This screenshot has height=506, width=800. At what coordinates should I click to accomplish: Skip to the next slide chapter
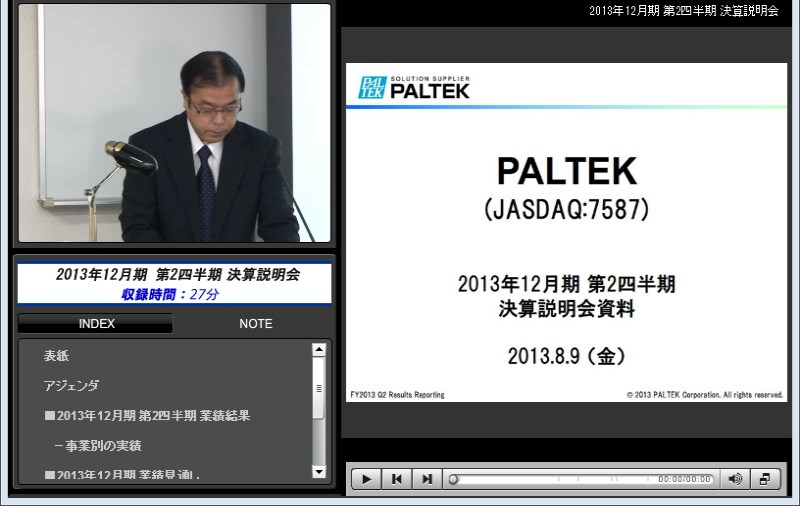tap(427, 479)
